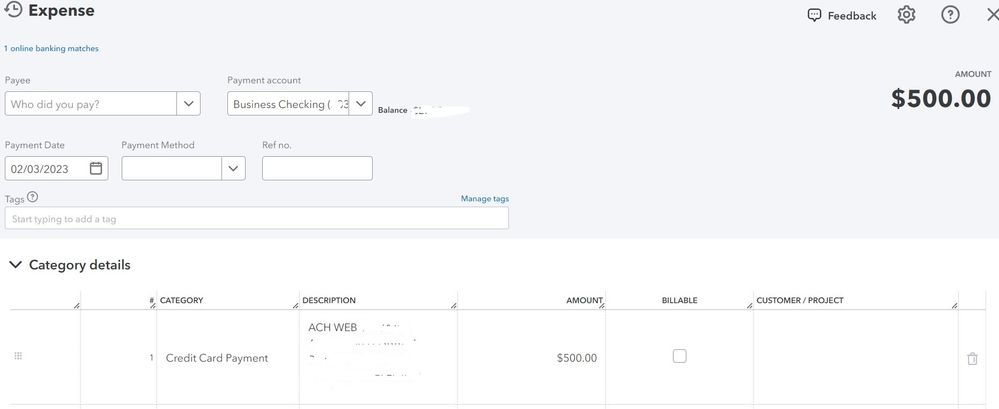Image resolution: width=999 pixels, height=409 pixels.
Task: Open the 1 online banking matches link
Action: pyautogui.click(x=51, y=48)
